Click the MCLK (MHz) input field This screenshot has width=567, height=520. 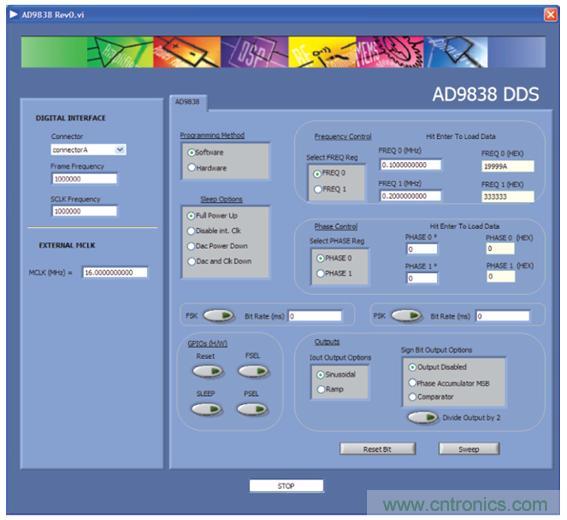pyautogui.click(x=115, y=272)
